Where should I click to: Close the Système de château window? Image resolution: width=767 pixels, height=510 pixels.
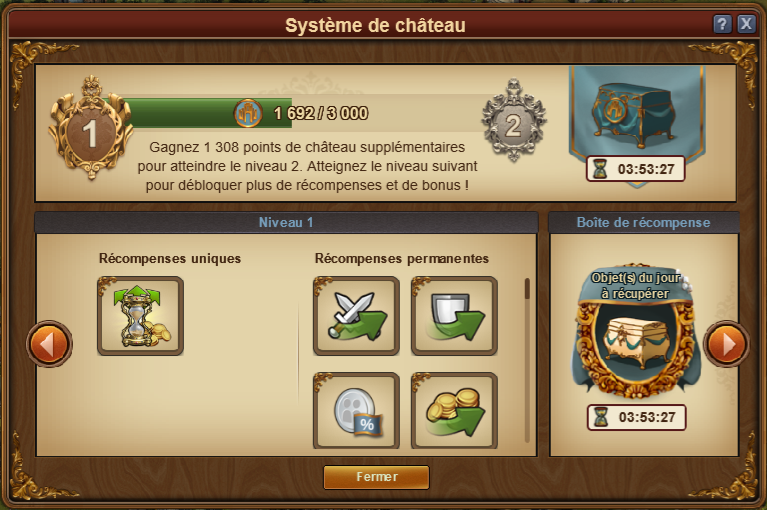click(745, 24)
